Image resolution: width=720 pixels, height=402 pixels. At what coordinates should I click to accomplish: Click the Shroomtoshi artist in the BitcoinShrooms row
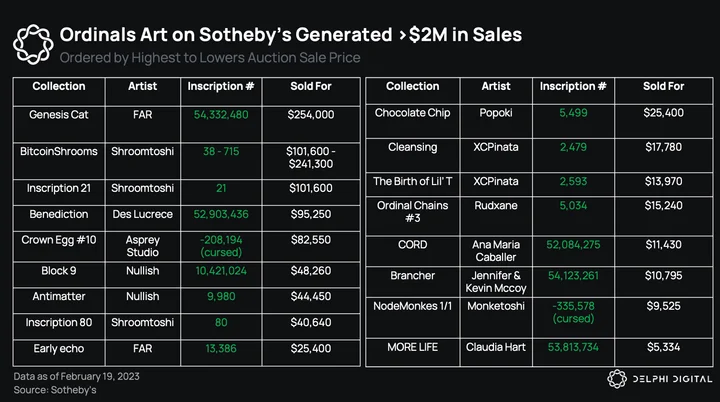[142, 152]
